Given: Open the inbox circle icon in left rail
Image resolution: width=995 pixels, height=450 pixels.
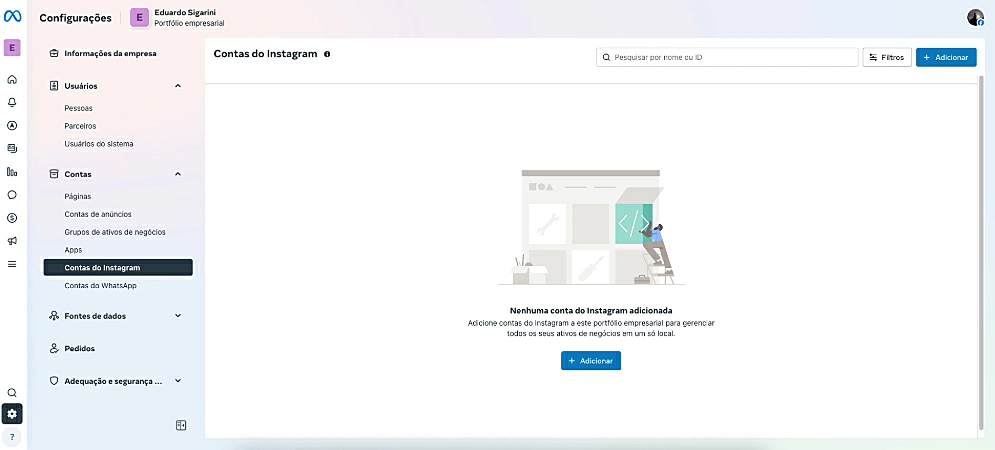Looking at the screenshot, I should click(12, 195).
